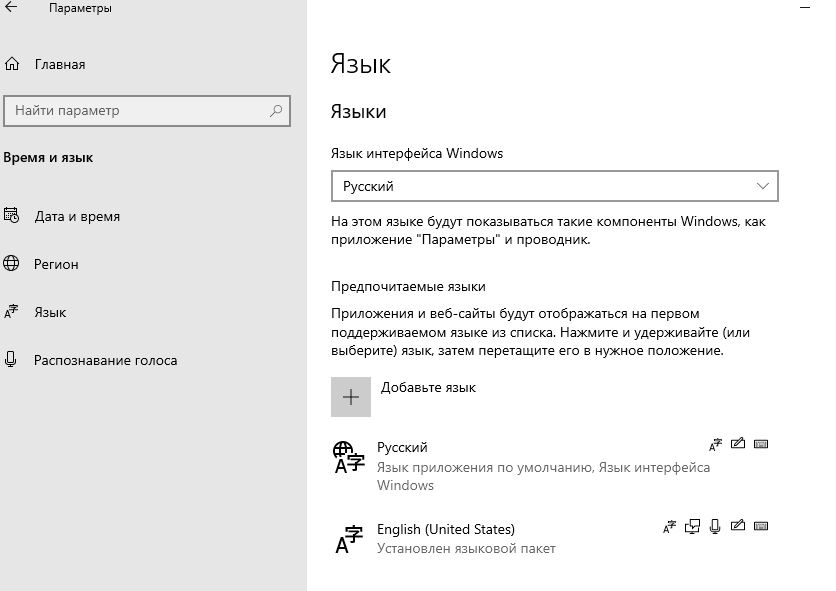This screenshot has width=836, height=591.
Task: Go to the Регион settings page
Action: coord(56,264)
